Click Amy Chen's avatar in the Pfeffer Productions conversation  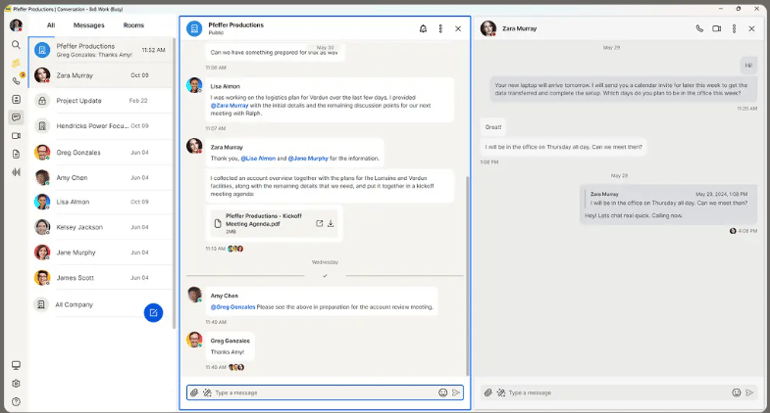click(195, 295)
